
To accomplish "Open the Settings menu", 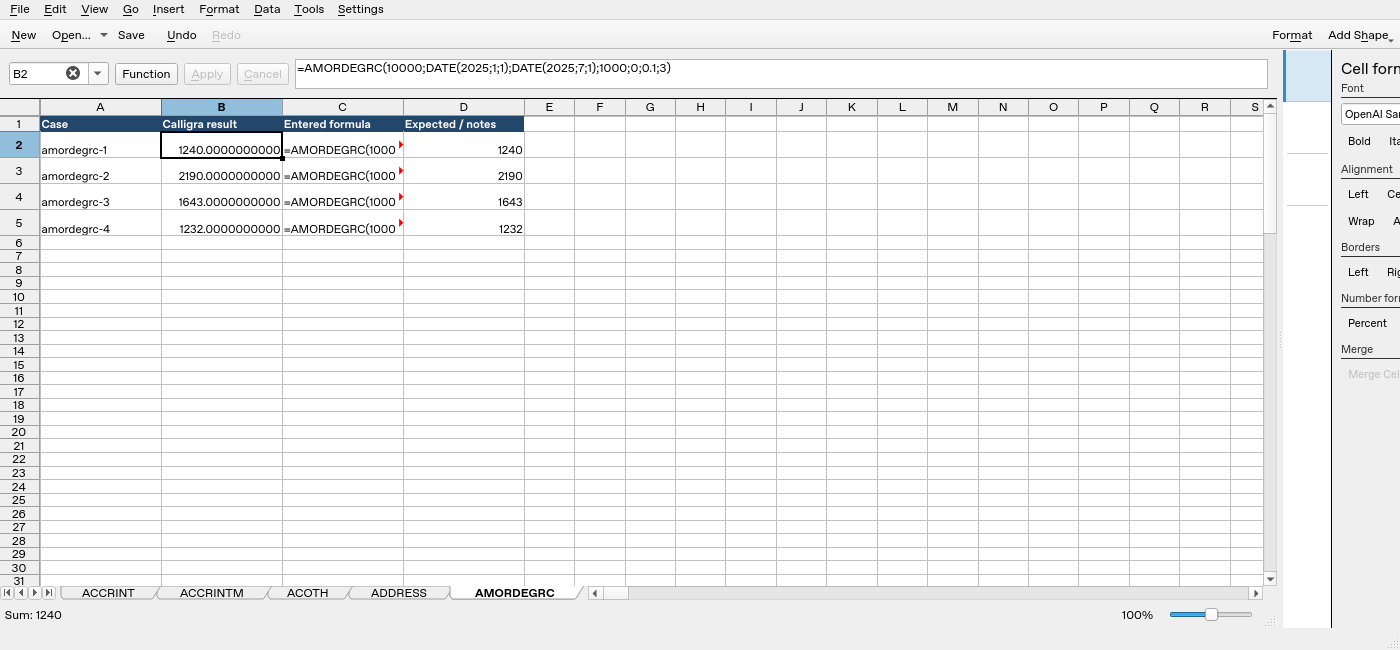I will 360,9.
